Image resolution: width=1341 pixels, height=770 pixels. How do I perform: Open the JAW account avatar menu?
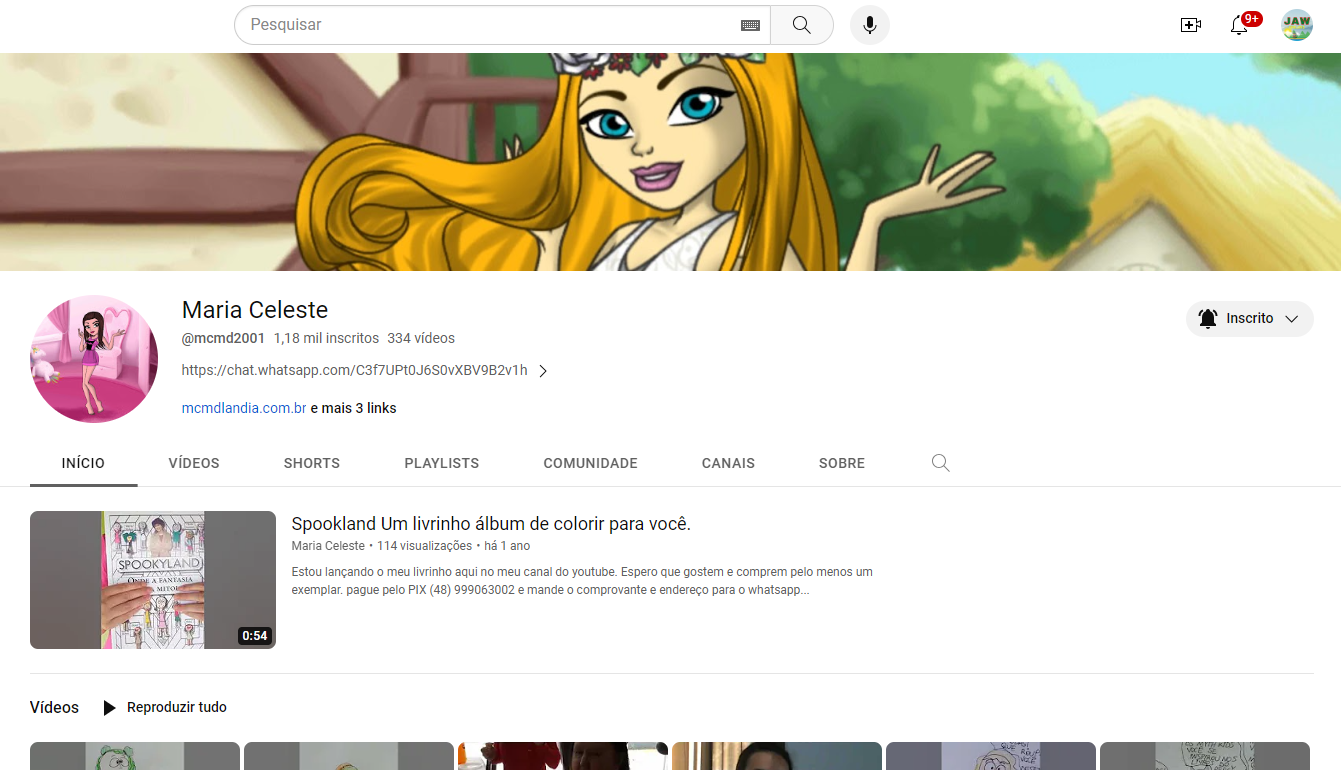(x=1297, y=25)
